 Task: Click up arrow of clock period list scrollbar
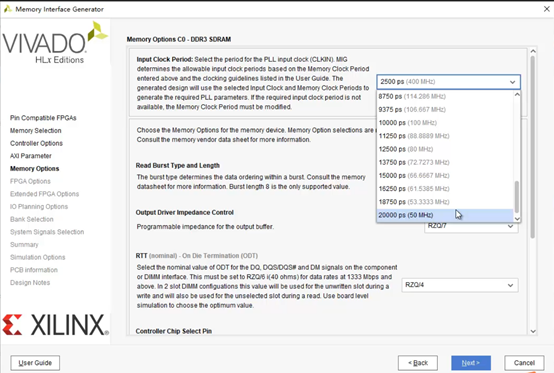[x=517, y=94]
